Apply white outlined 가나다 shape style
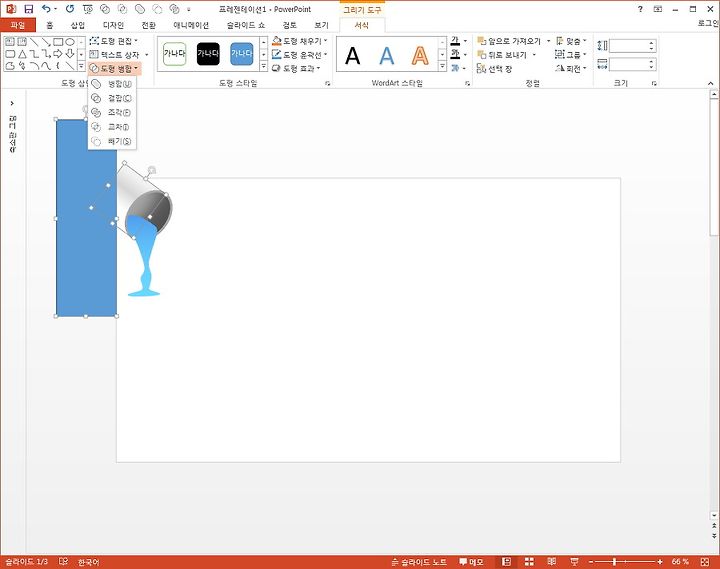Image resolution: width=720 pixels, height=569 pixels. [x=174, y=54]
